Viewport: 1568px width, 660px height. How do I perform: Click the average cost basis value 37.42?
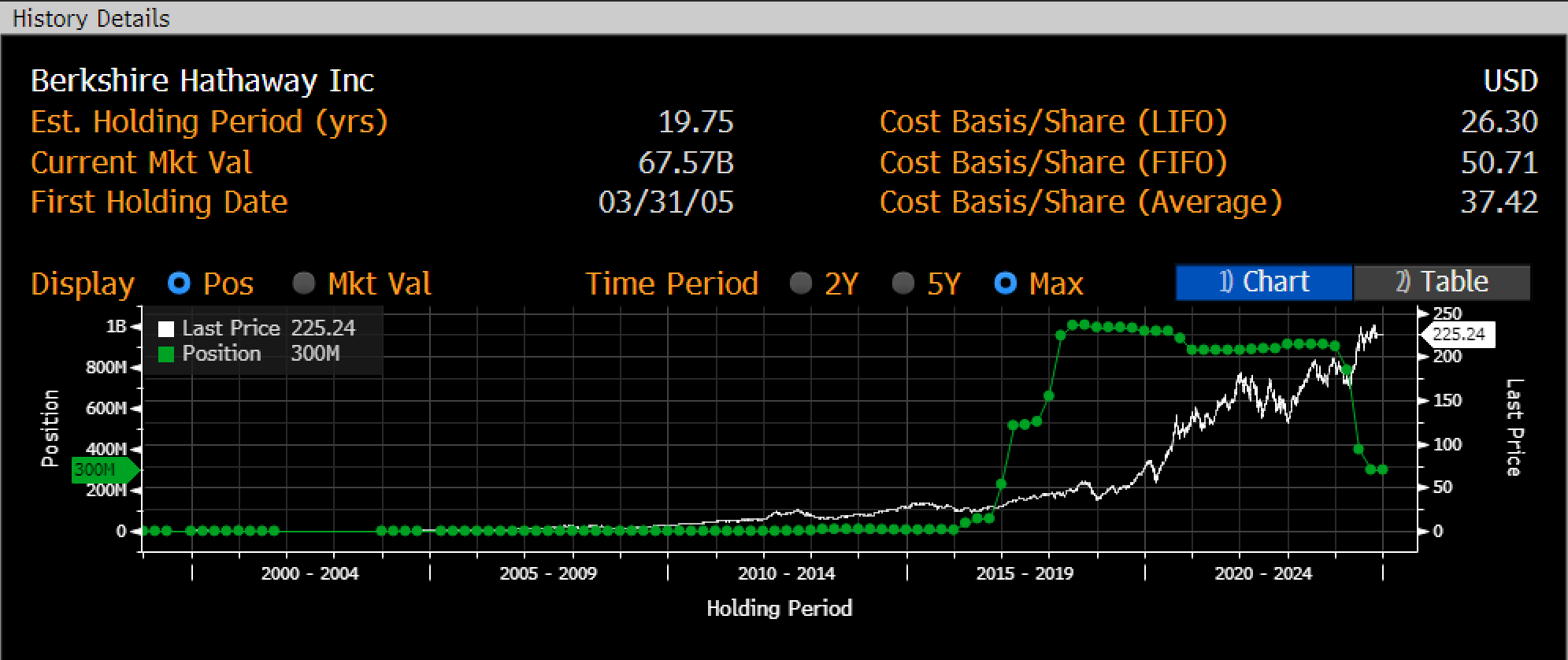tap(1499, 202)
